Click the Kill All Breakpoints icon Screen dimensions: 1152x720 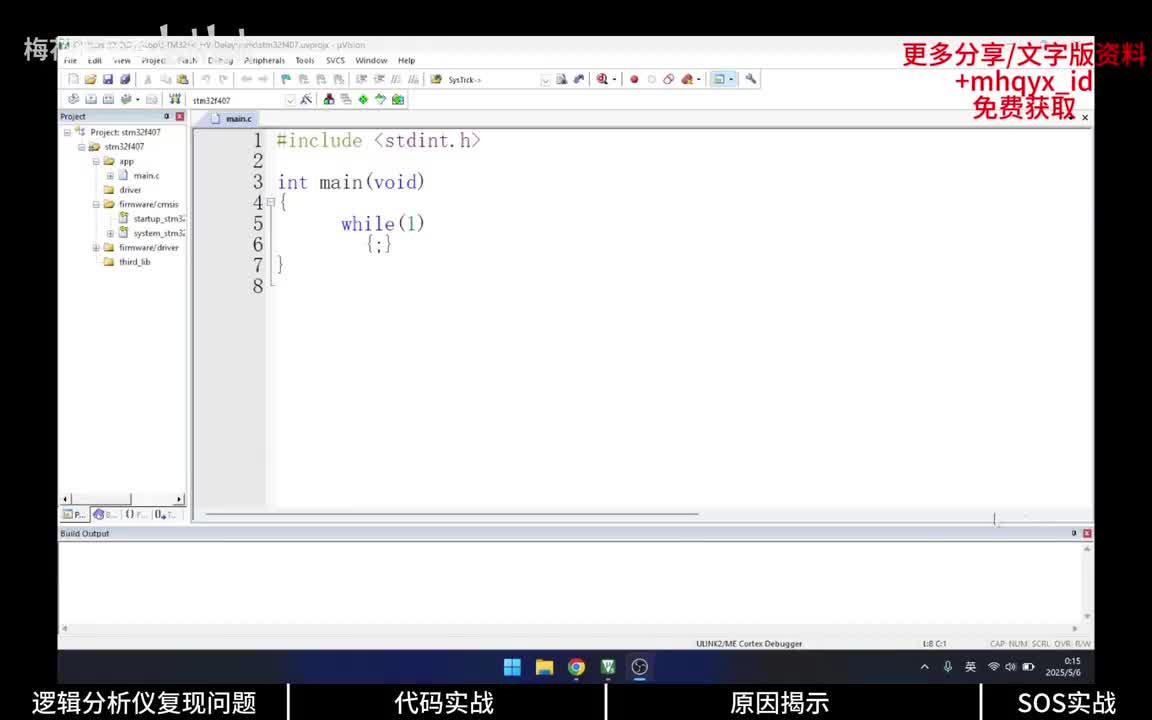click(686, 79)
